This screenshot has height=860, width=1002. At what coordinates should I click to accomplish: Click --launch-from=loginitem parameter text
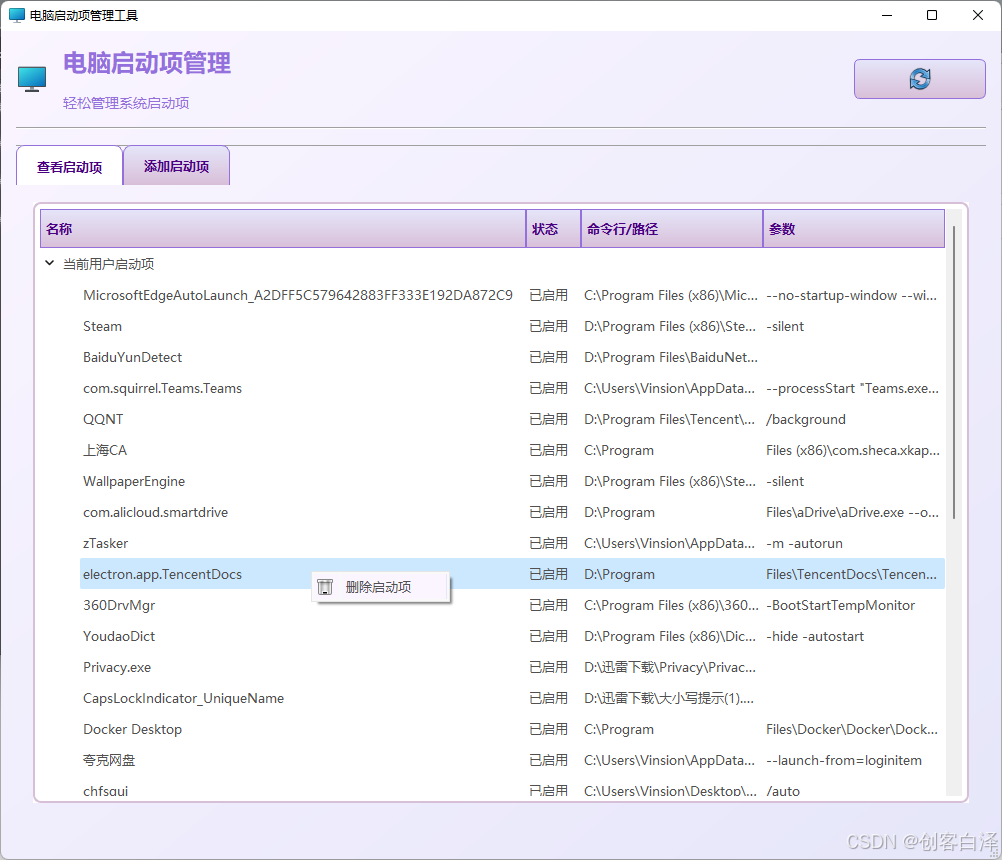point(844,760)
